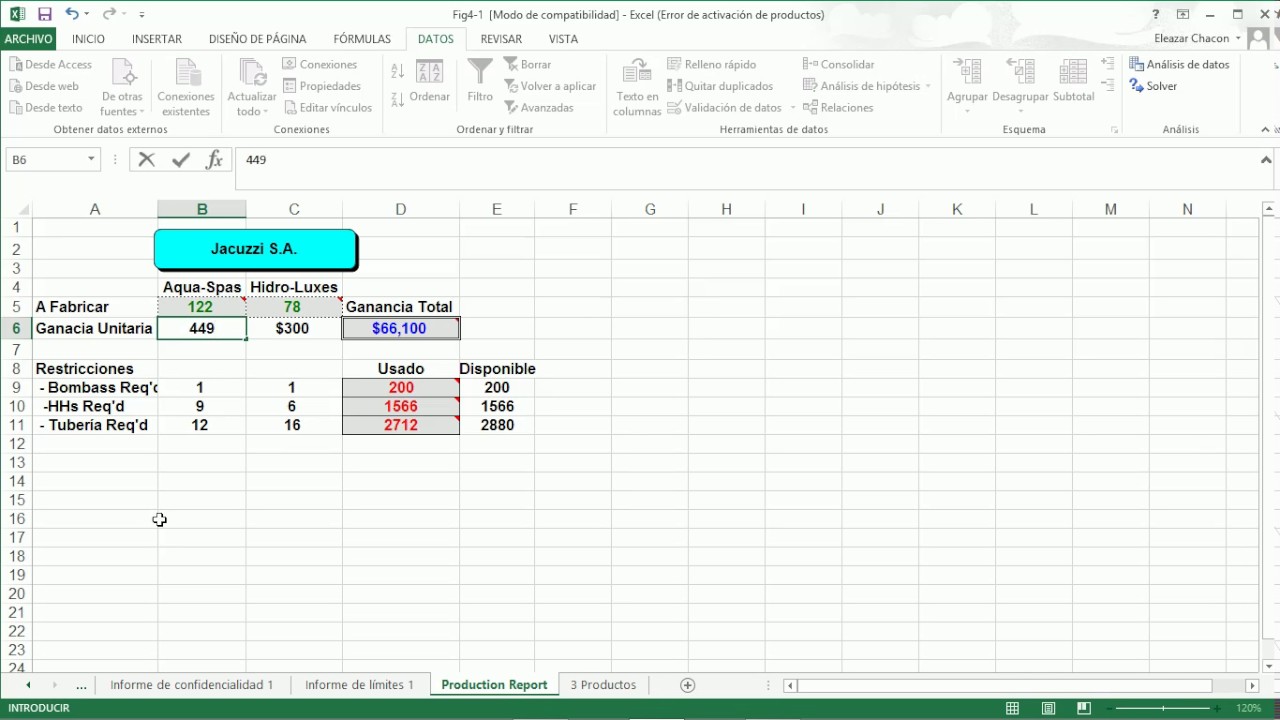Click the Undo arrow icon
The height and width of the screenshot is (720, 1280).
(x=71, y=14)
